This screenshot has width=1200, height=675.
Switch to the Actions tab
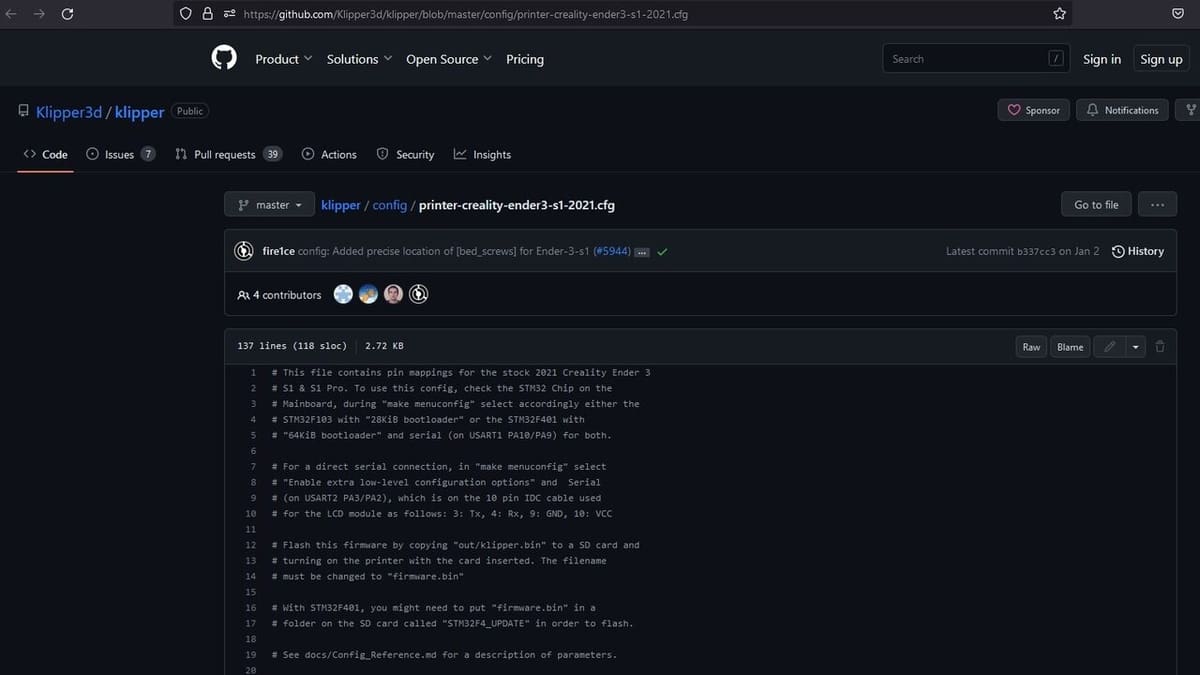(329, 154)
